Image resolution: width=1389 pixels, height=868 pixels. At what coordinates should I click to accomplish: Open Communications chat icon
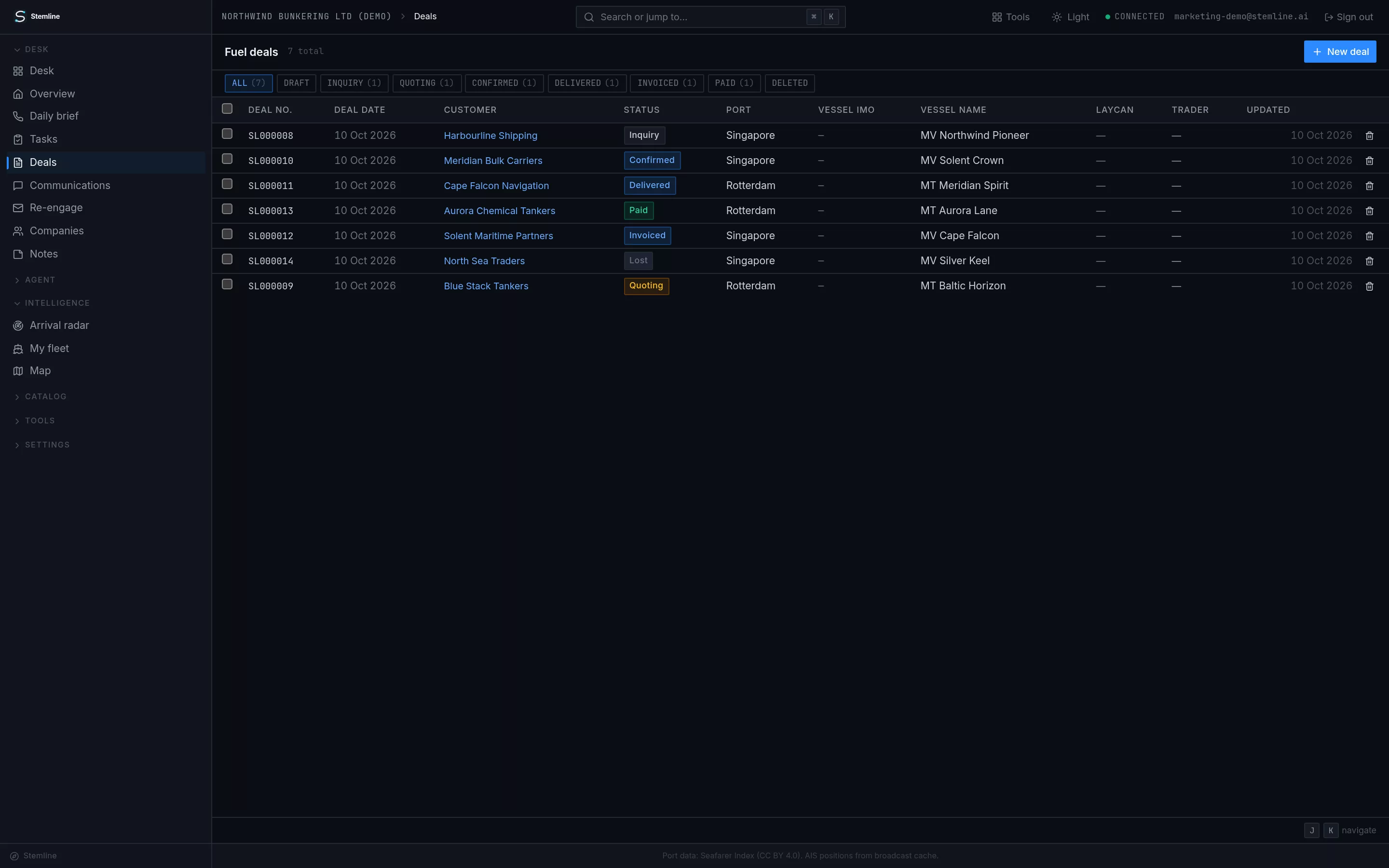click(18, 186)
